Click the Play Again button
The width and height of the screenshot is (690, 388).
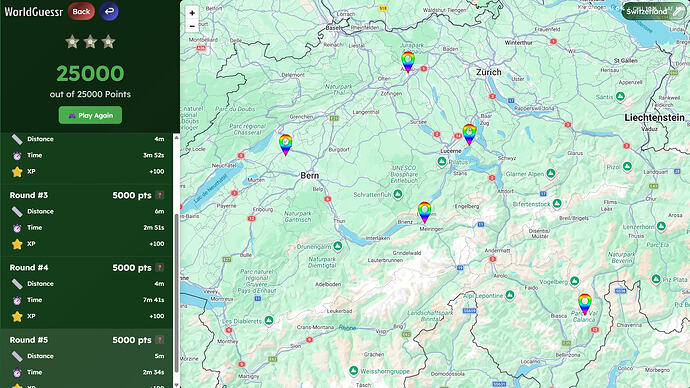pos(90,115)
